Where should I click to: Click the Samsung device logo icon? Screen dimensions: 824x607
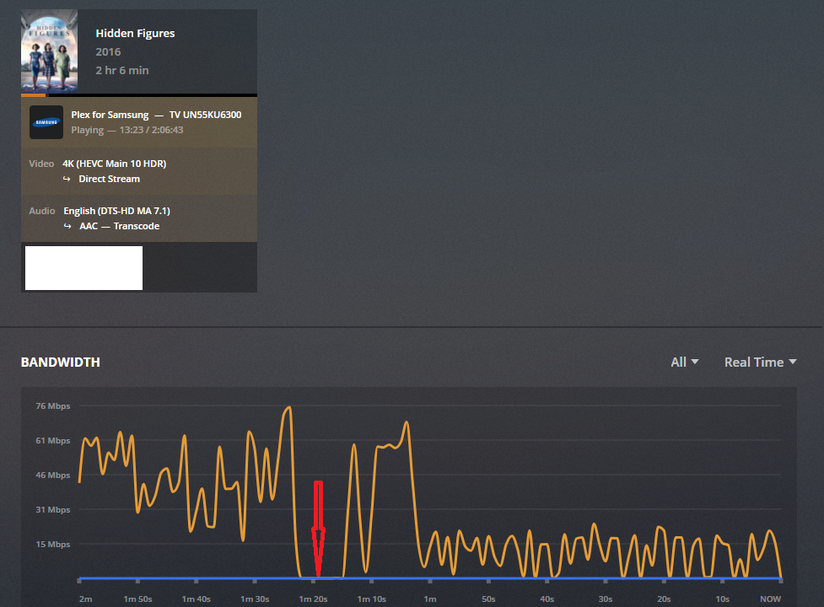click(46, 122)
